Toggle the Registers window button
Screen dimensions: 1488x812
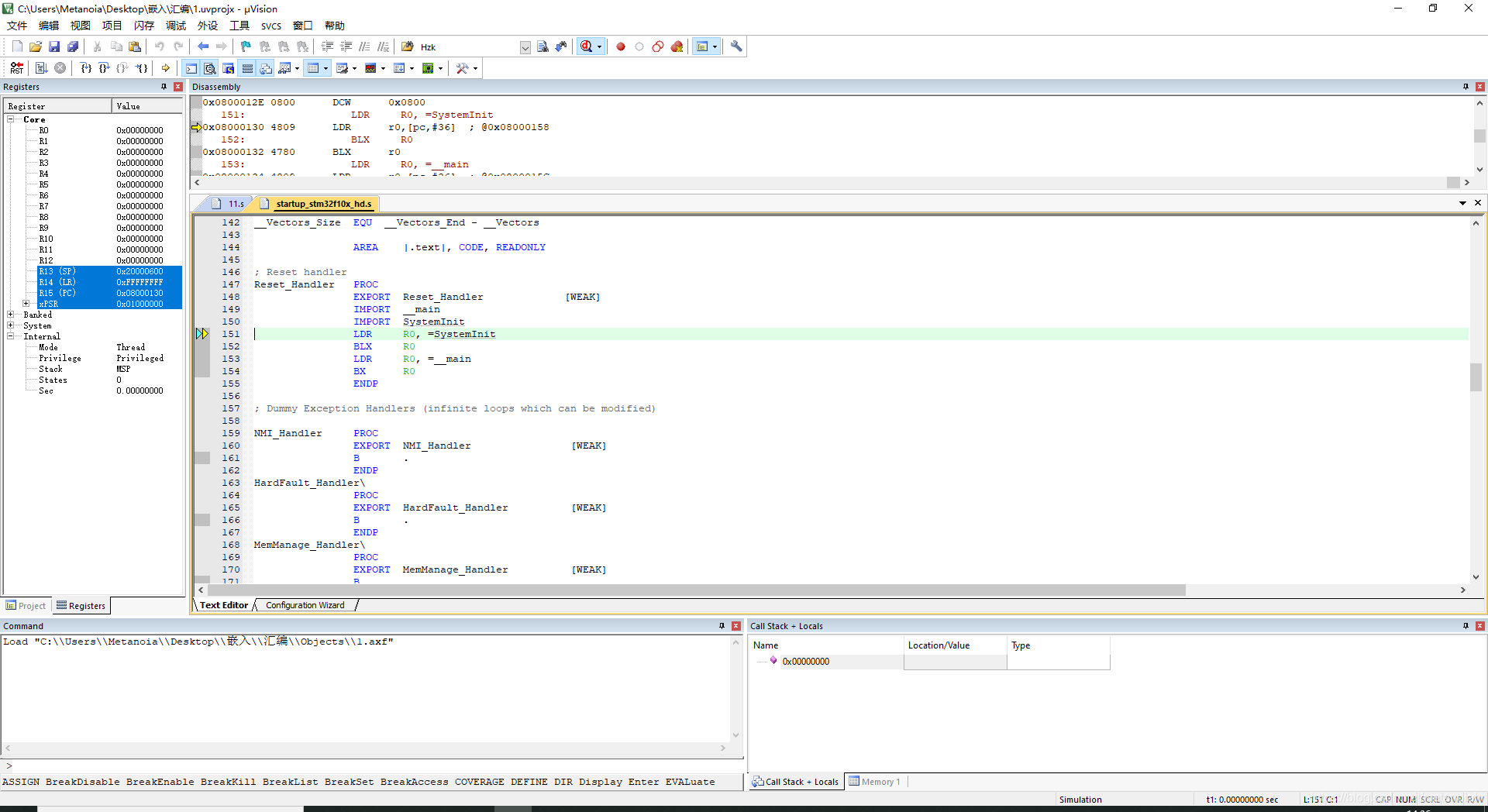(x=247, y=68)
